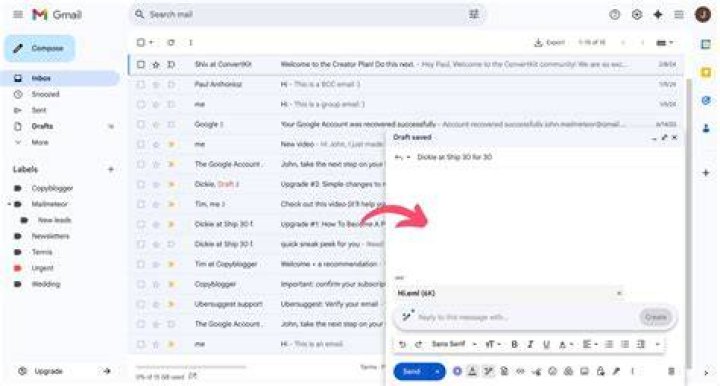Open the Urgent label
The height and width of the screenshot is (386, 720).
[x=42, y=268]
